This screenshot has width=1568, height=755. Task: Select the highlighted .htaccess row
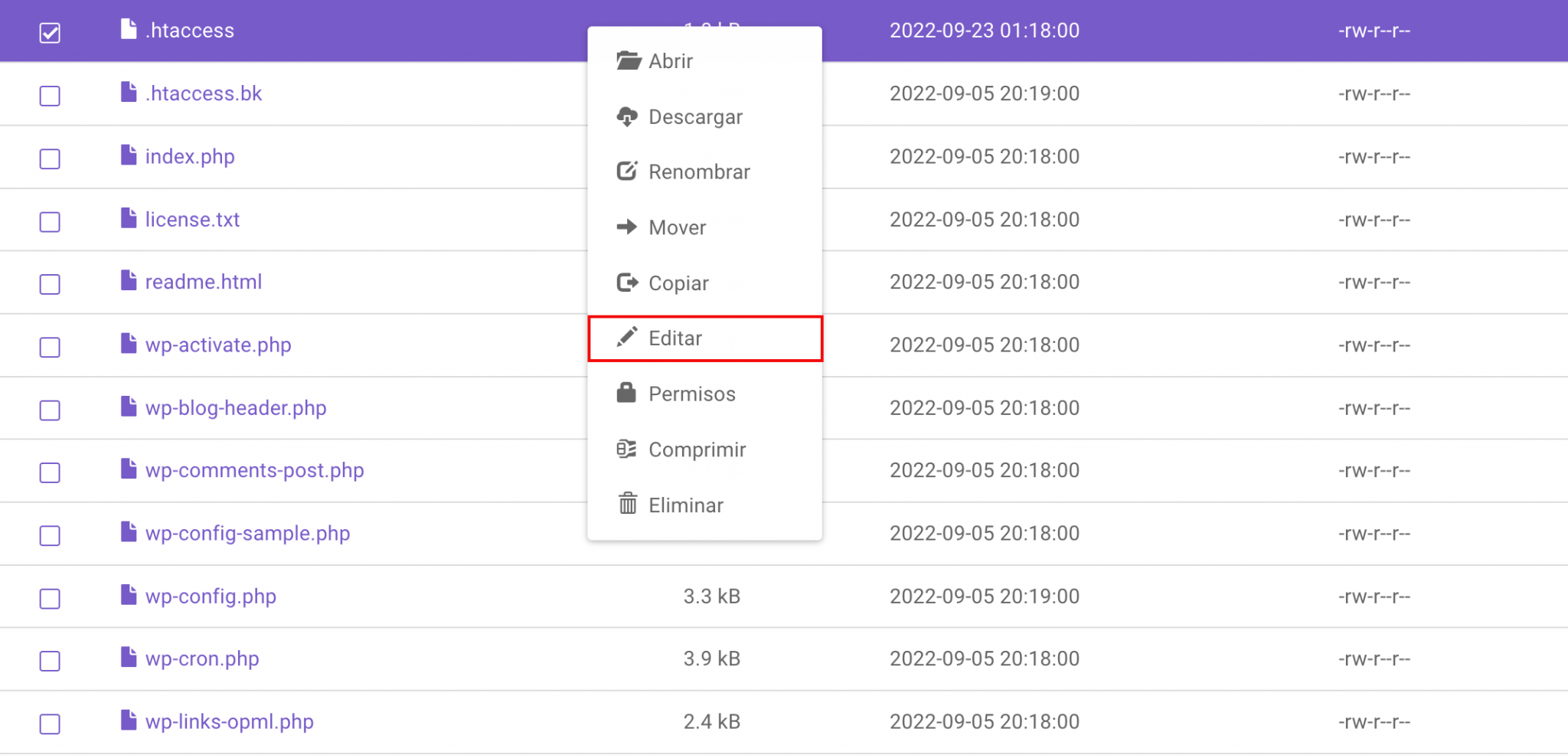[x=306, y=31]
